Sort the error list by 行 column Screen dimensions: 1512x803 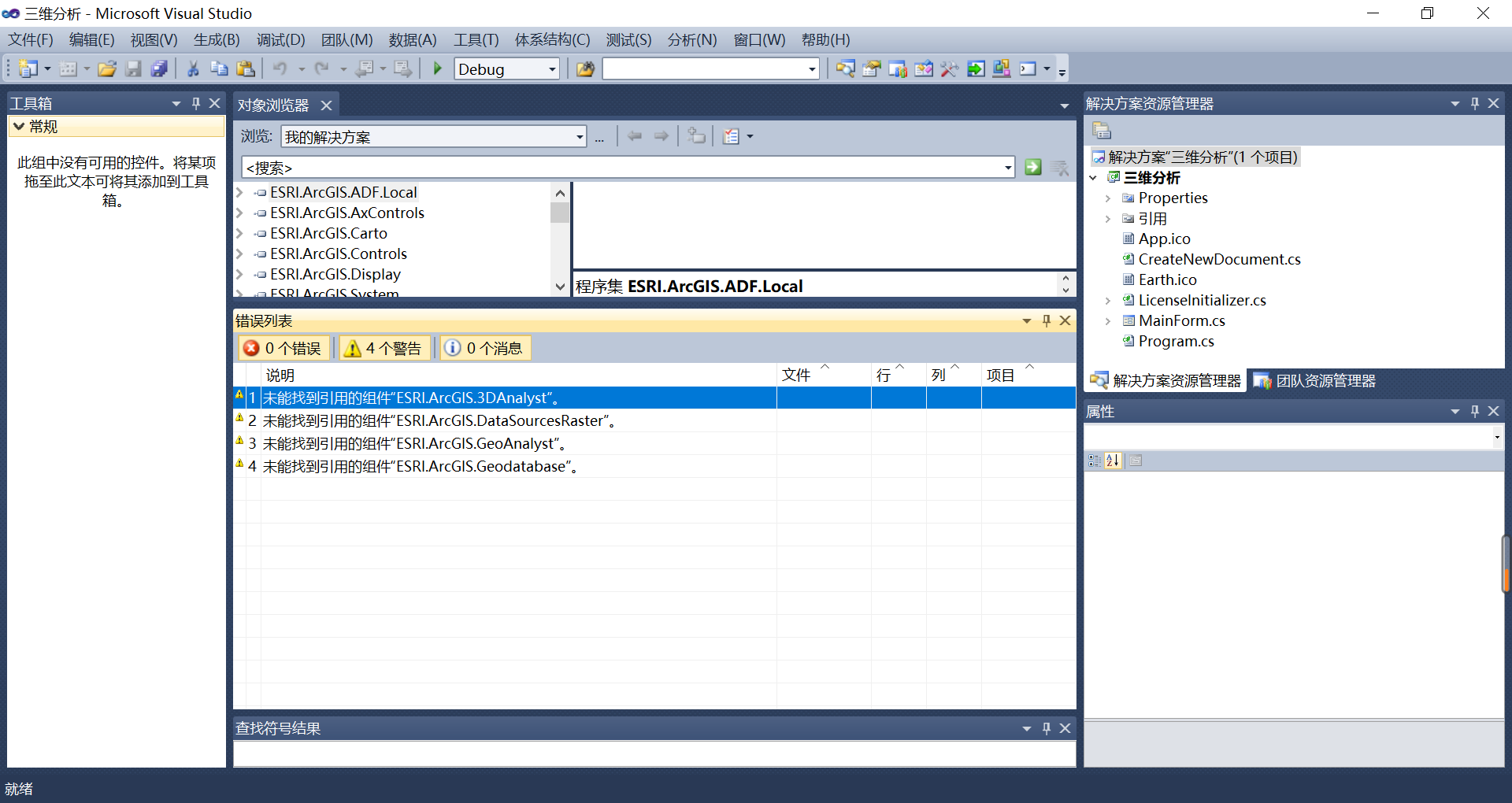pos(899,375)
